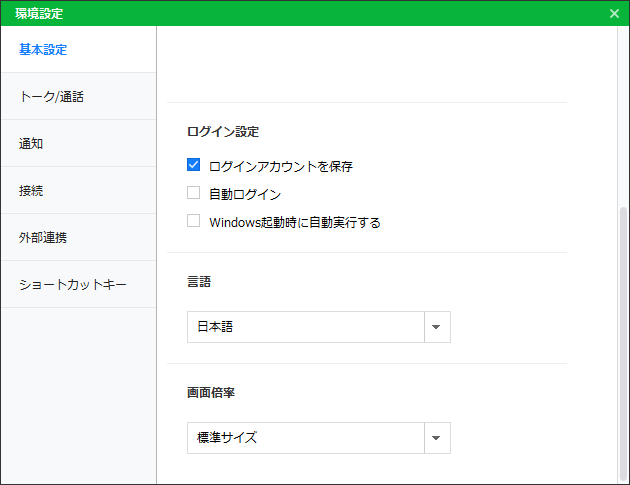Open the 日本語 language combo box
The height and width of the screenshot is (485, 630).
[x=306, y=327]
